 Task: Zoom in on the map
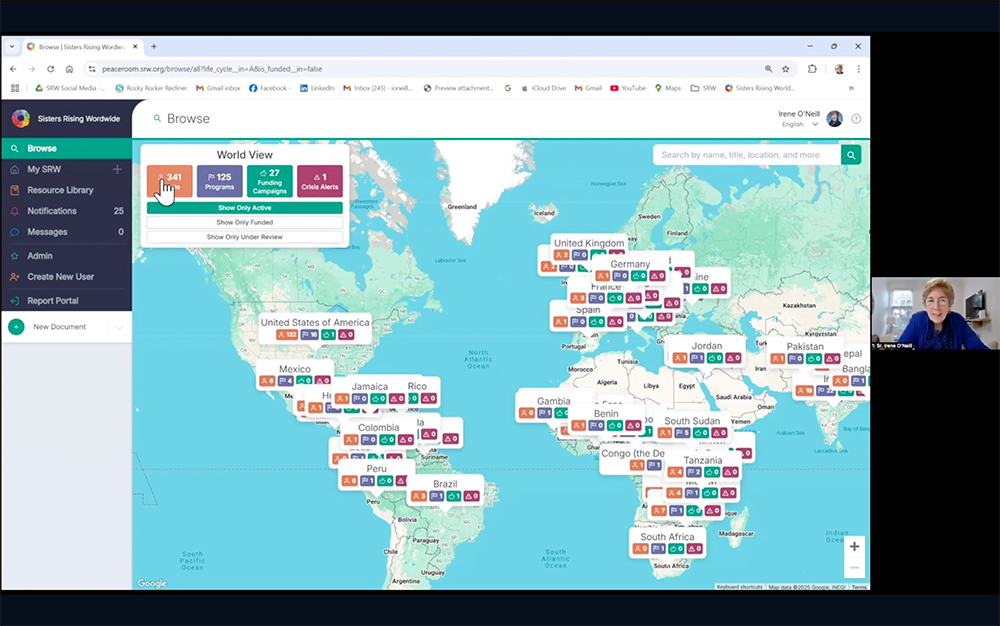[854, 547]
